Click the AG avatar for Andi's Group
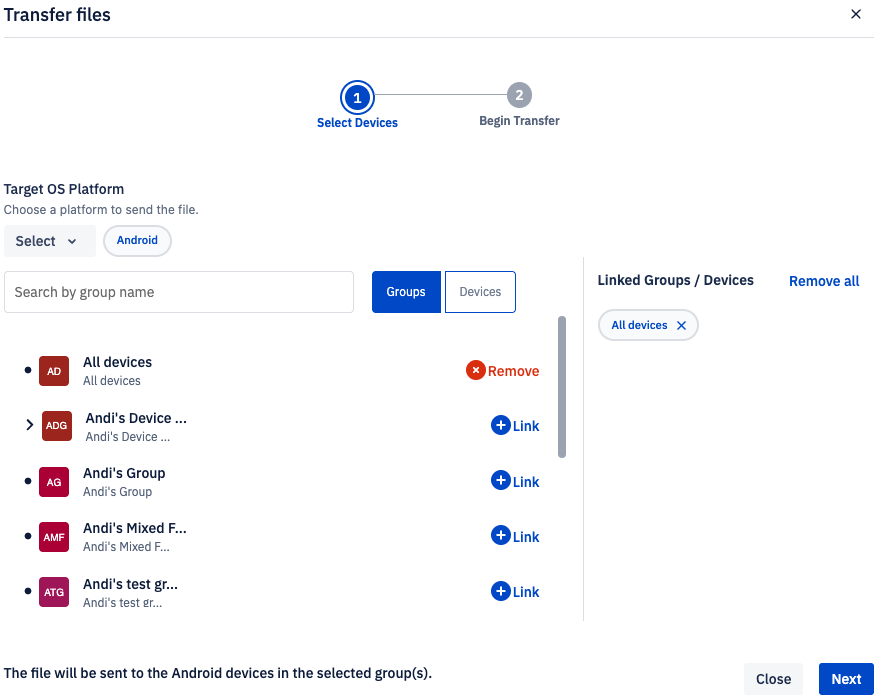886x700 pixels. pyautogui.click(x=54, y=482)
